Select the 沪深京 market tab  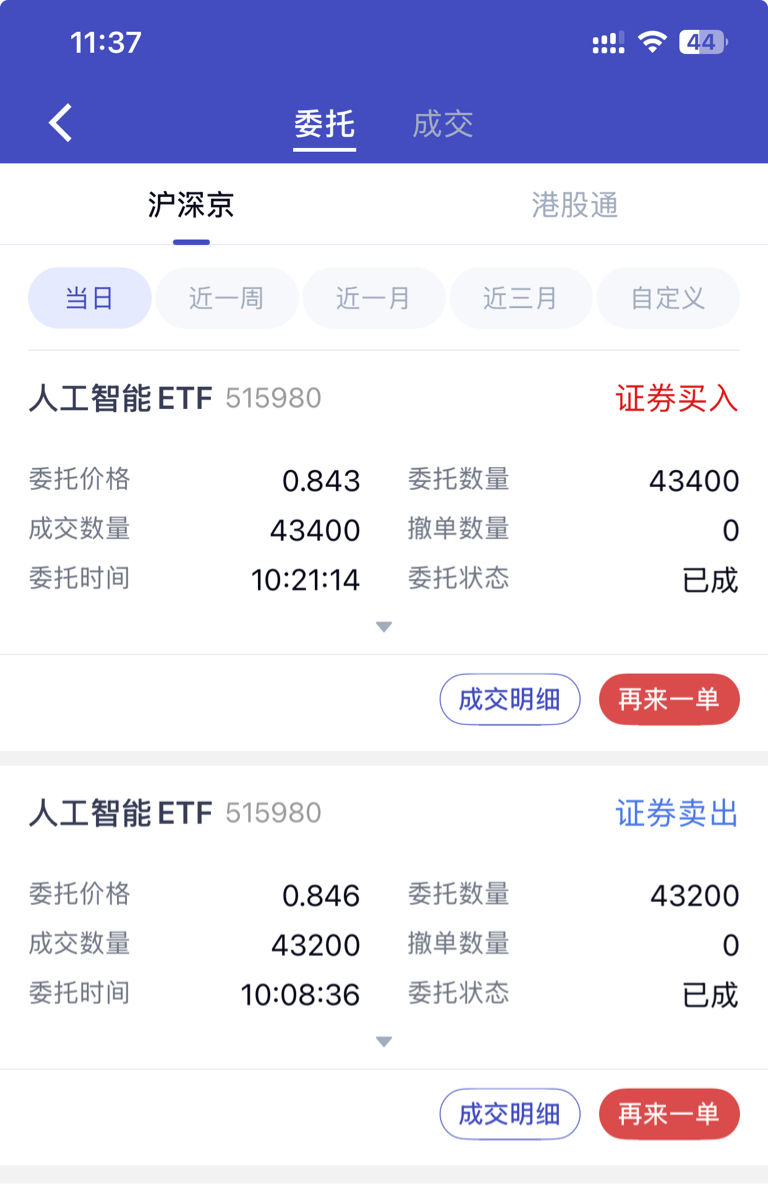click(191, 205)
